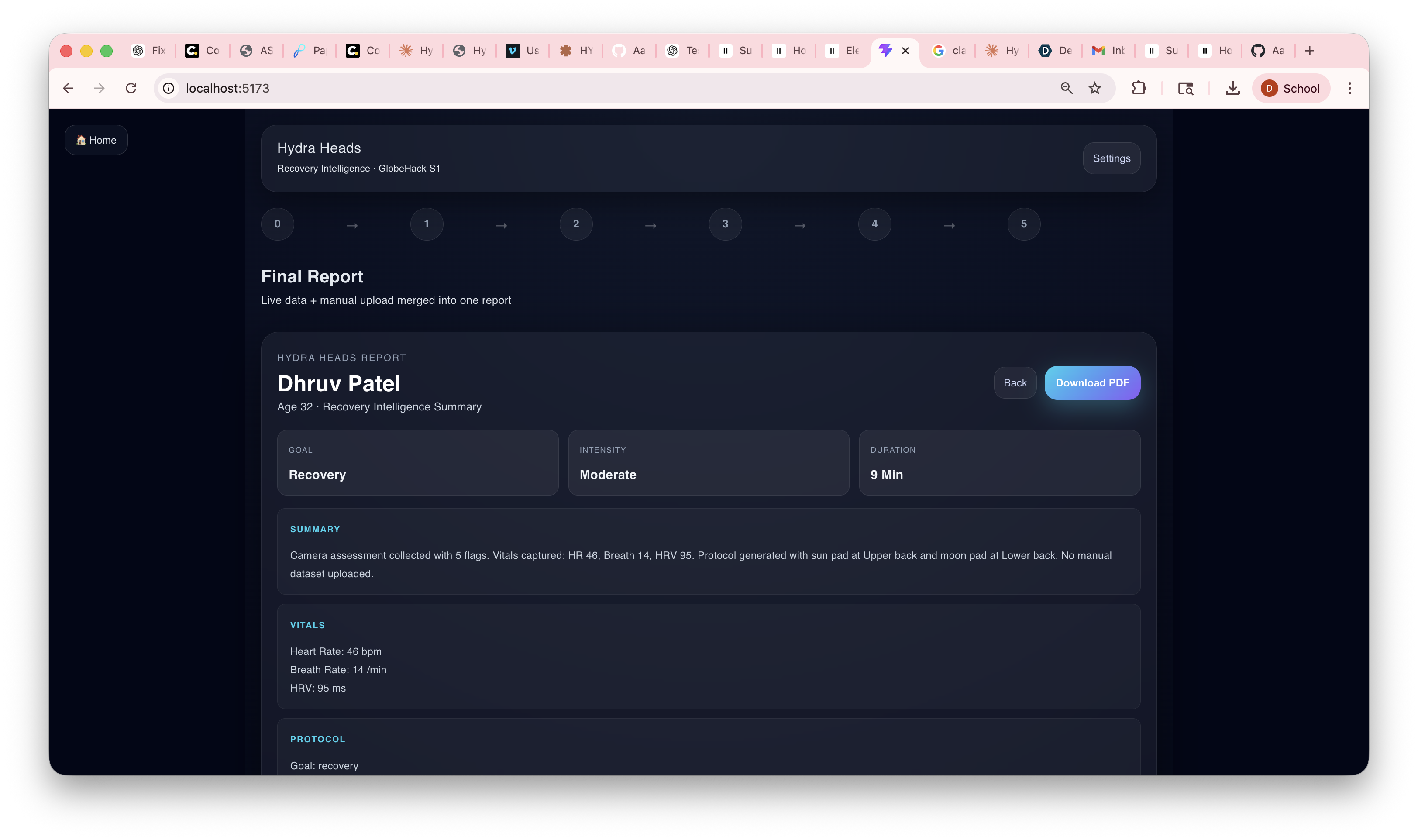Open Settings in Hydra Heads header
This screenshot has height=840, width=1418.
pyautogui.click(x=1112, y=158)
